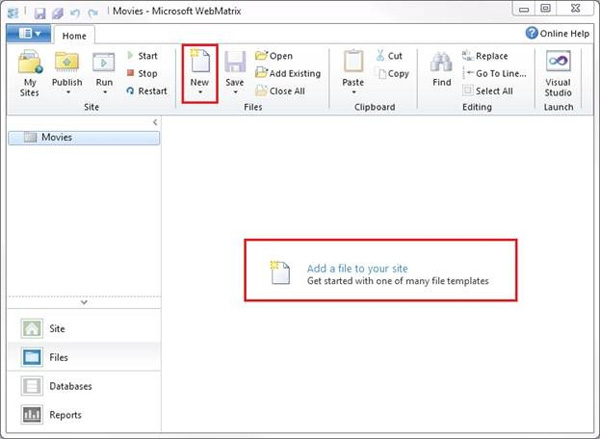The width and height of the screenshot is (600, 439).
Task: Select the Movies folder in the tree
Action: 84,138
